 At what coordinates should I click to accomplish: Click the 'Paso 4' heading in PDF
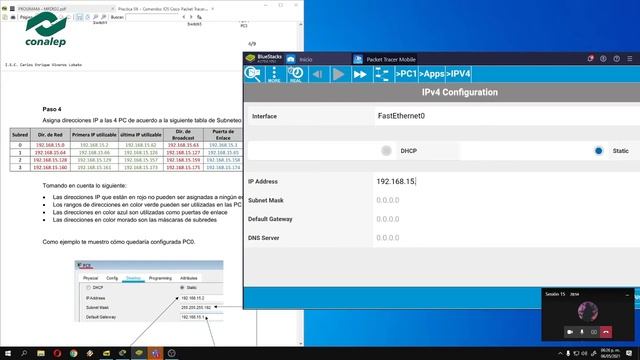point(52,109)
